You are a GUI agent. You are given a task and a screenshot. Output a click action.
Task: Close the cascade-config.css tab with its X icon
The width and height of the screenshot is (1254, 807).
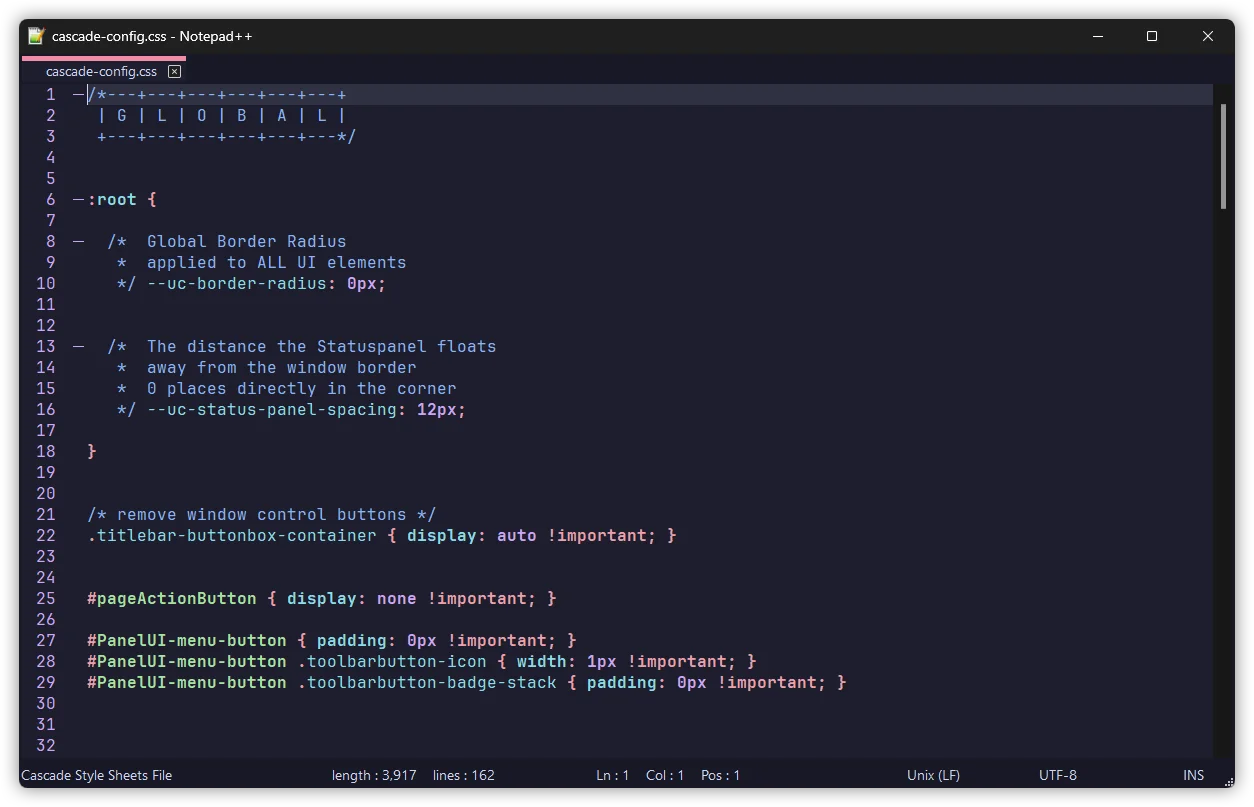tap(174, 72)
